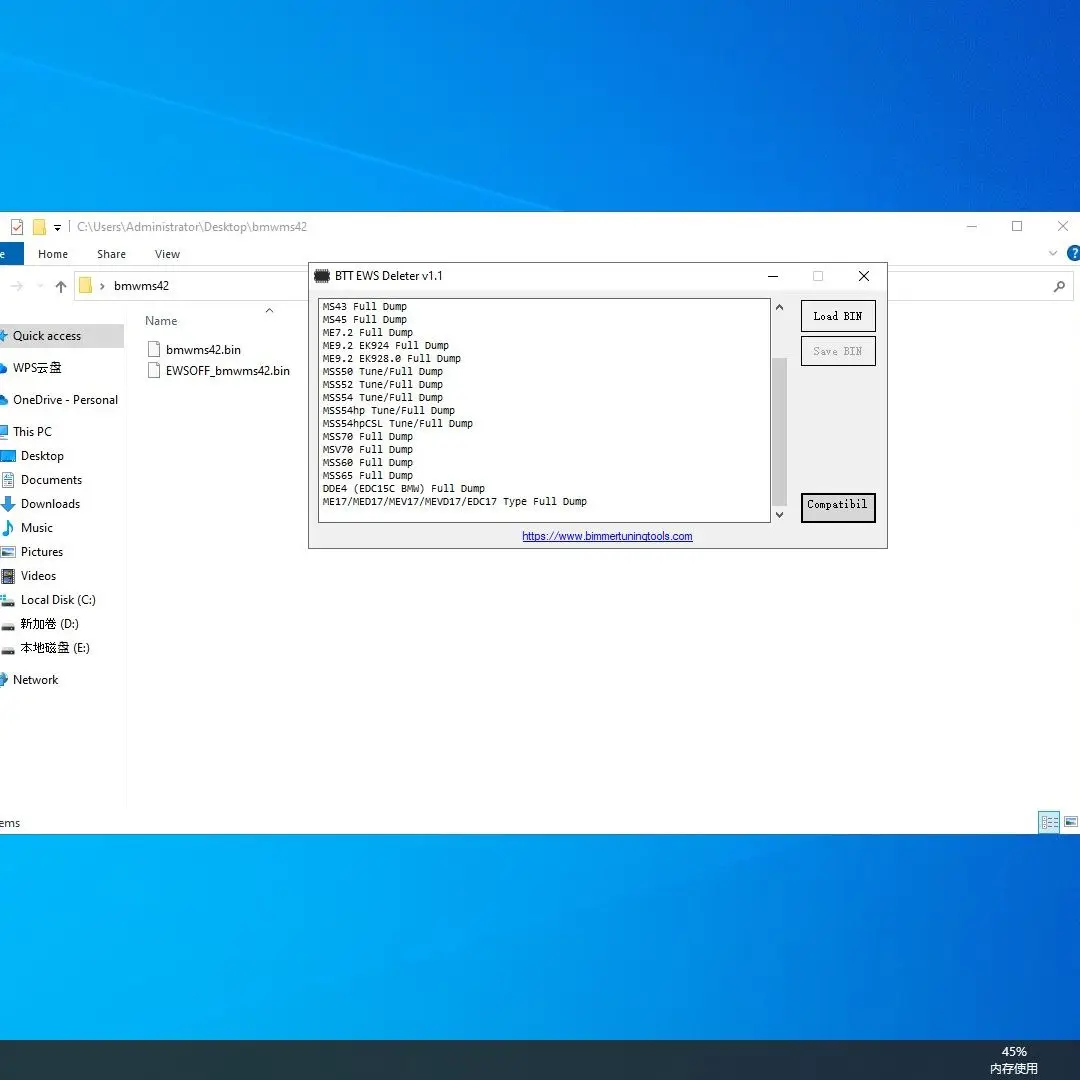Click the scrollbar thumb of the ECU list

tap(780, 431)
